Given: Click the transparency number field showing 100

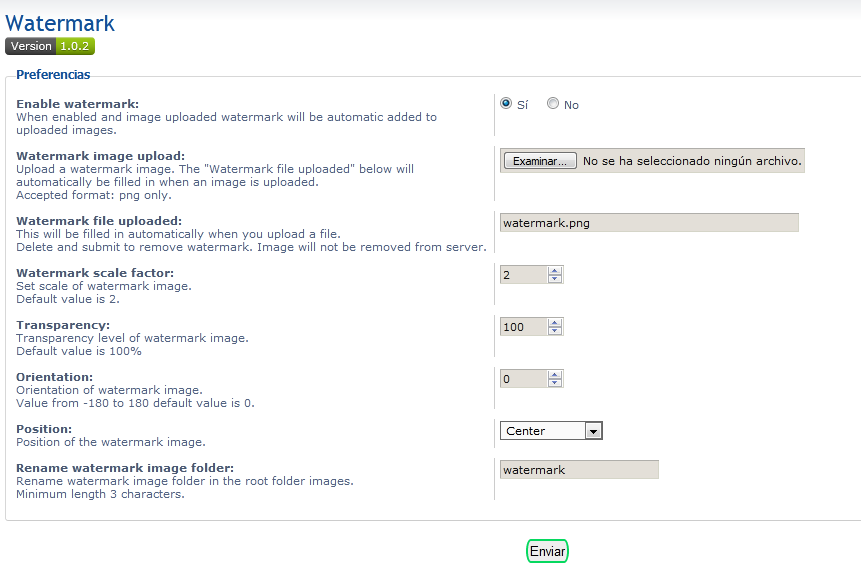Looking at the screenshot, I should click(524, 327).
